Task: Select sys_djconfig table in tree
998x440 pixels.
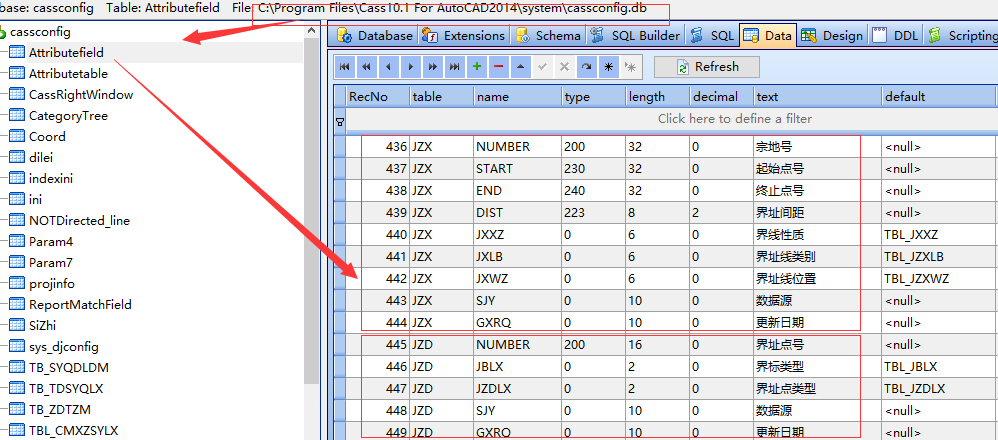Action: pyautogui.click(x=64, y=347)
